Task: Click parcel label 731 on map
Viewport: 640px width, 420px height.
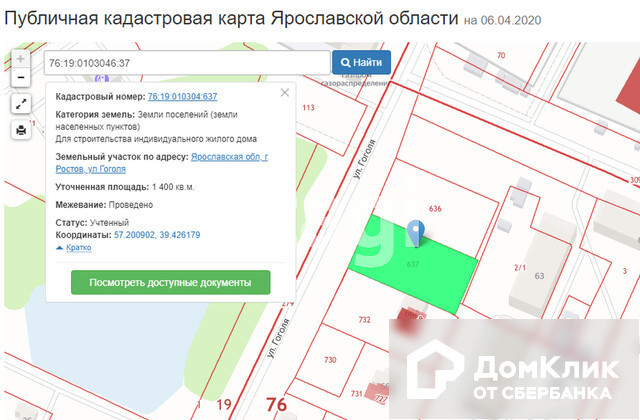Action: point(357,393)
